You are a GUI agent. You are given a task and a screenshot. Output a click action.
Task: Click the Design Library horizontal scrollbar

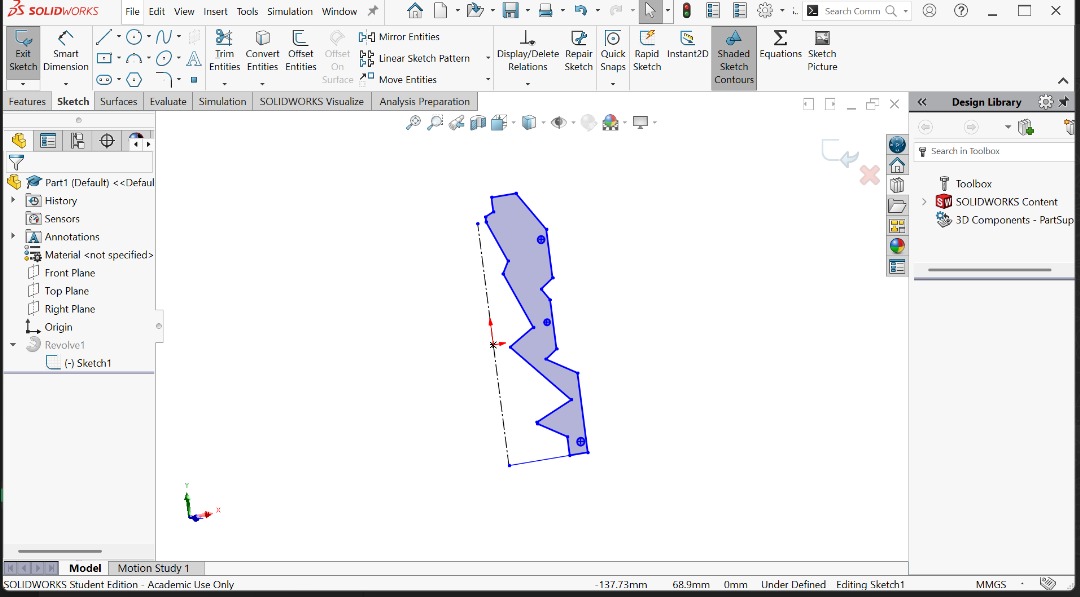[x=989, y=270]
